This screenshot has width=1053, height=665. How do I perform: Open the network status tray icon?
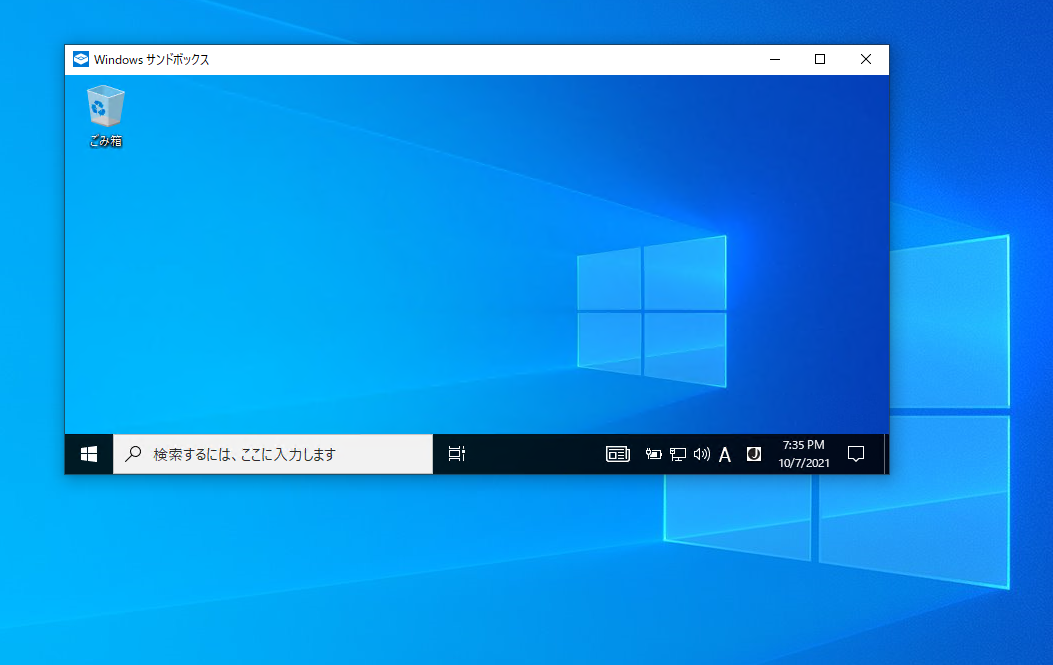tap(678, 454)
